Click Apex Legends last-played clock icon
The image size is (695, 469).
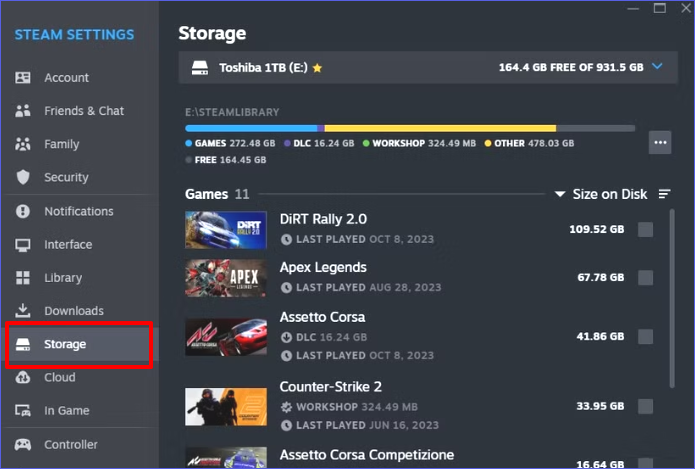[286, 288]
